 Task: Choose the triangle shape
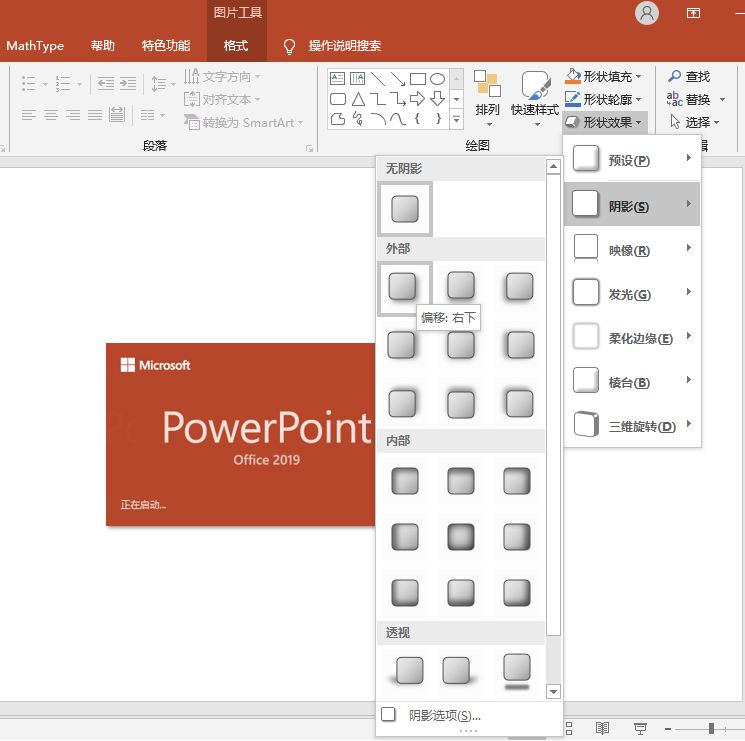click(358, 99)
